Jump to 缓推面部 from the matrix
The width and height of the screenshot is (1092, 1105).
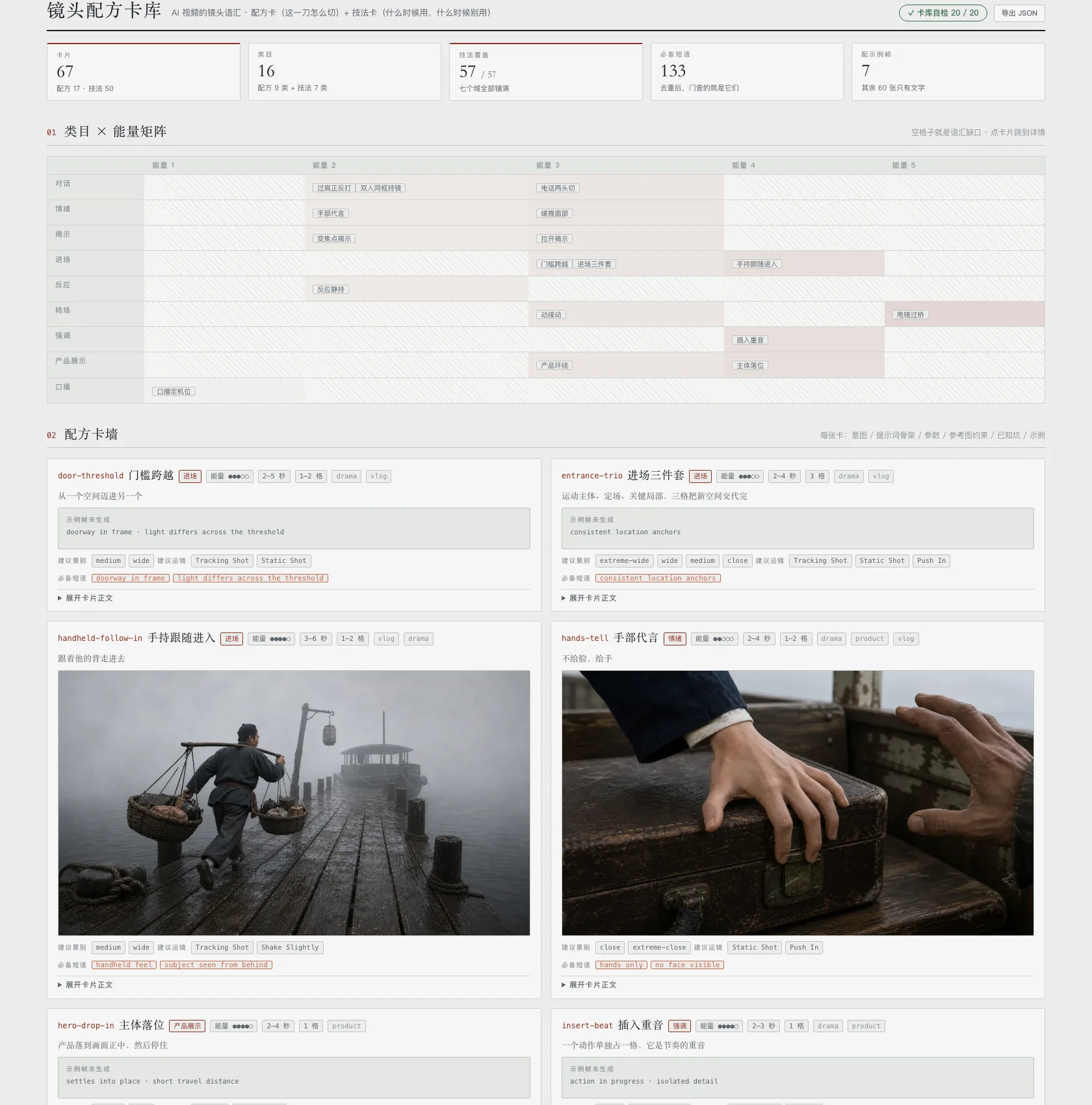pyautogui.click(x=554, y=213)
